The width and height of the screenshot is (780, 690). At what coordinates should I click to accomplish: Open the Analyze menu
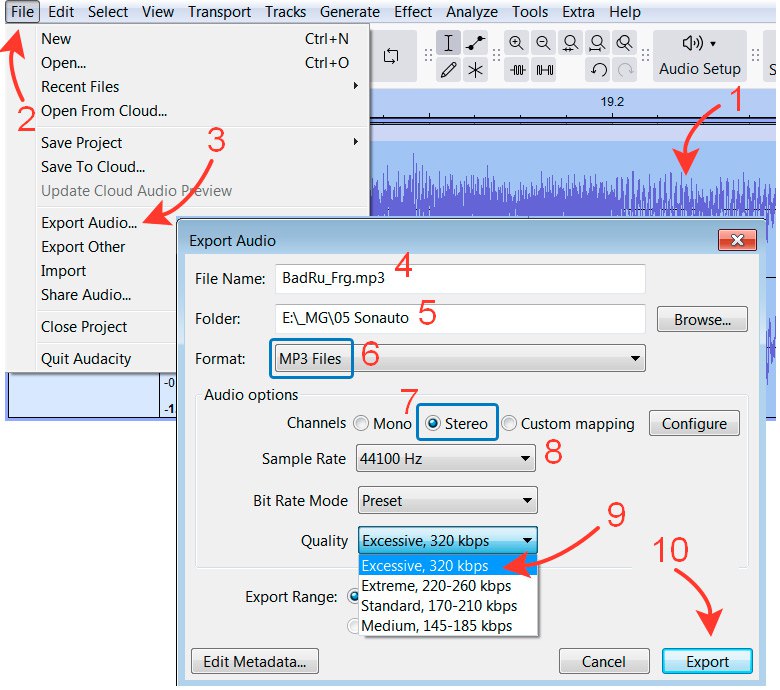[x=472, y=11]
